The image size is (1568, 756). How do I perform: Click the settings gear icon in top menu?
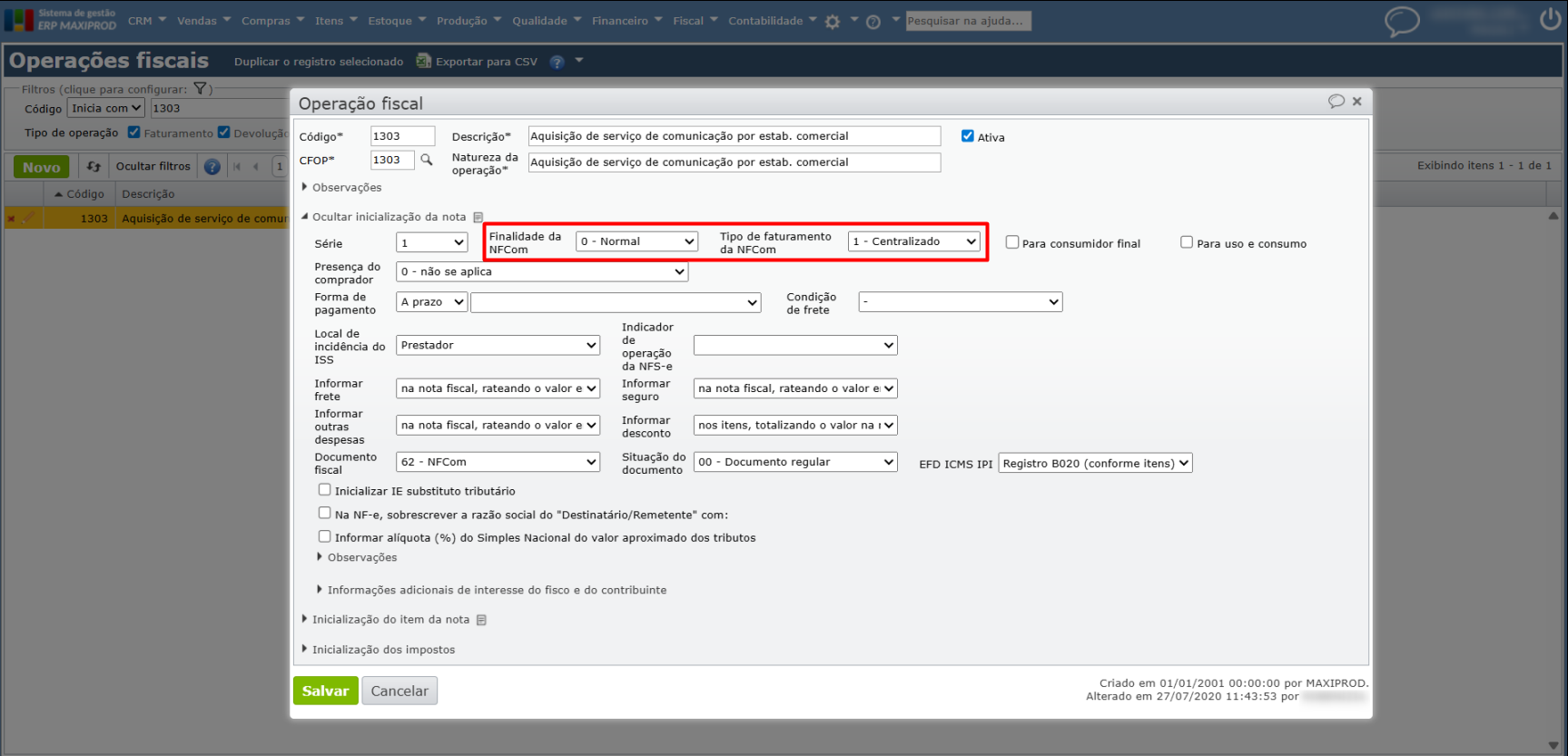click(833, 22)
